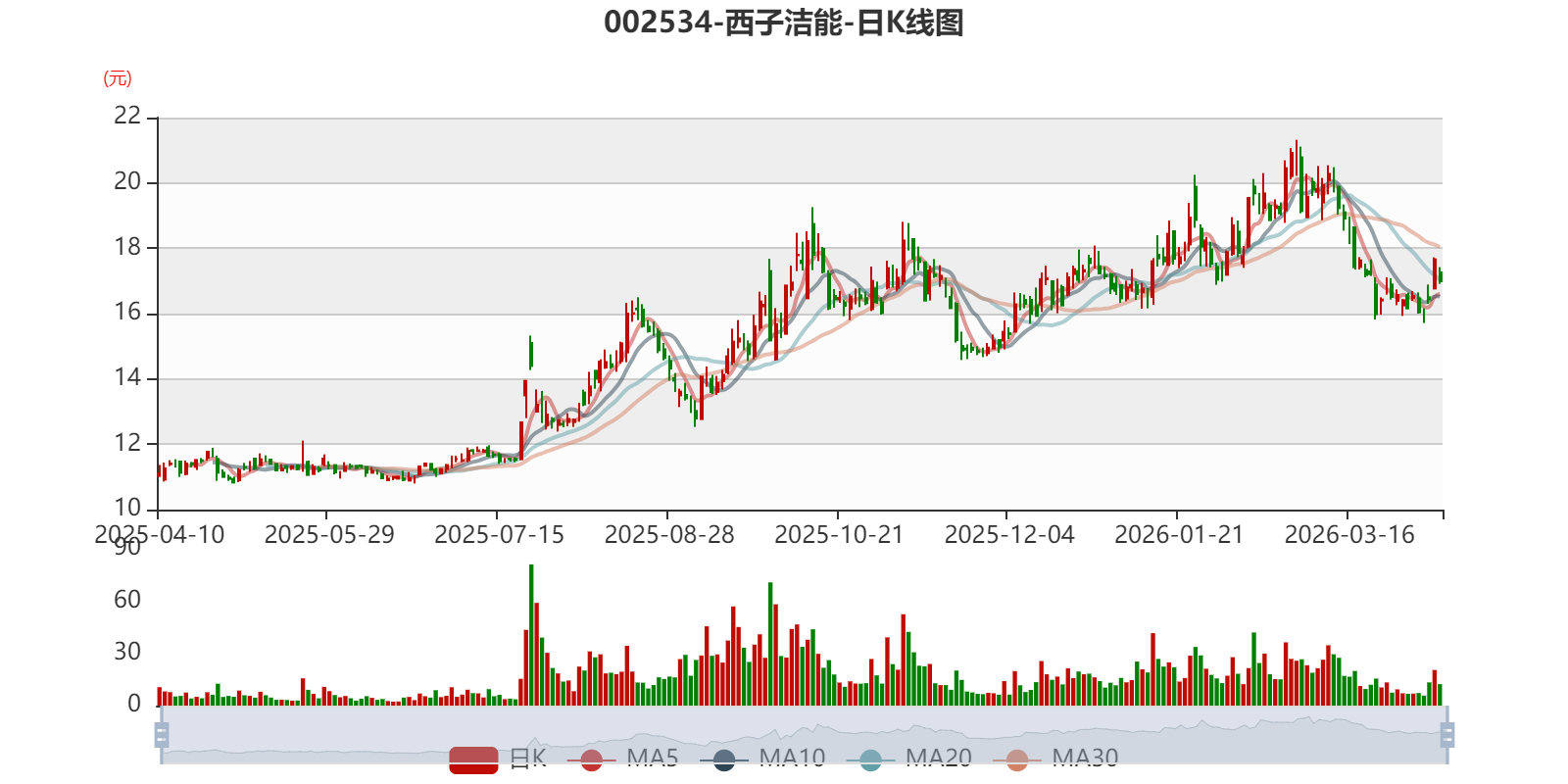1568x784 pixels.
Task: Click the left handle of the zoom slider
Action: point(162,734)
